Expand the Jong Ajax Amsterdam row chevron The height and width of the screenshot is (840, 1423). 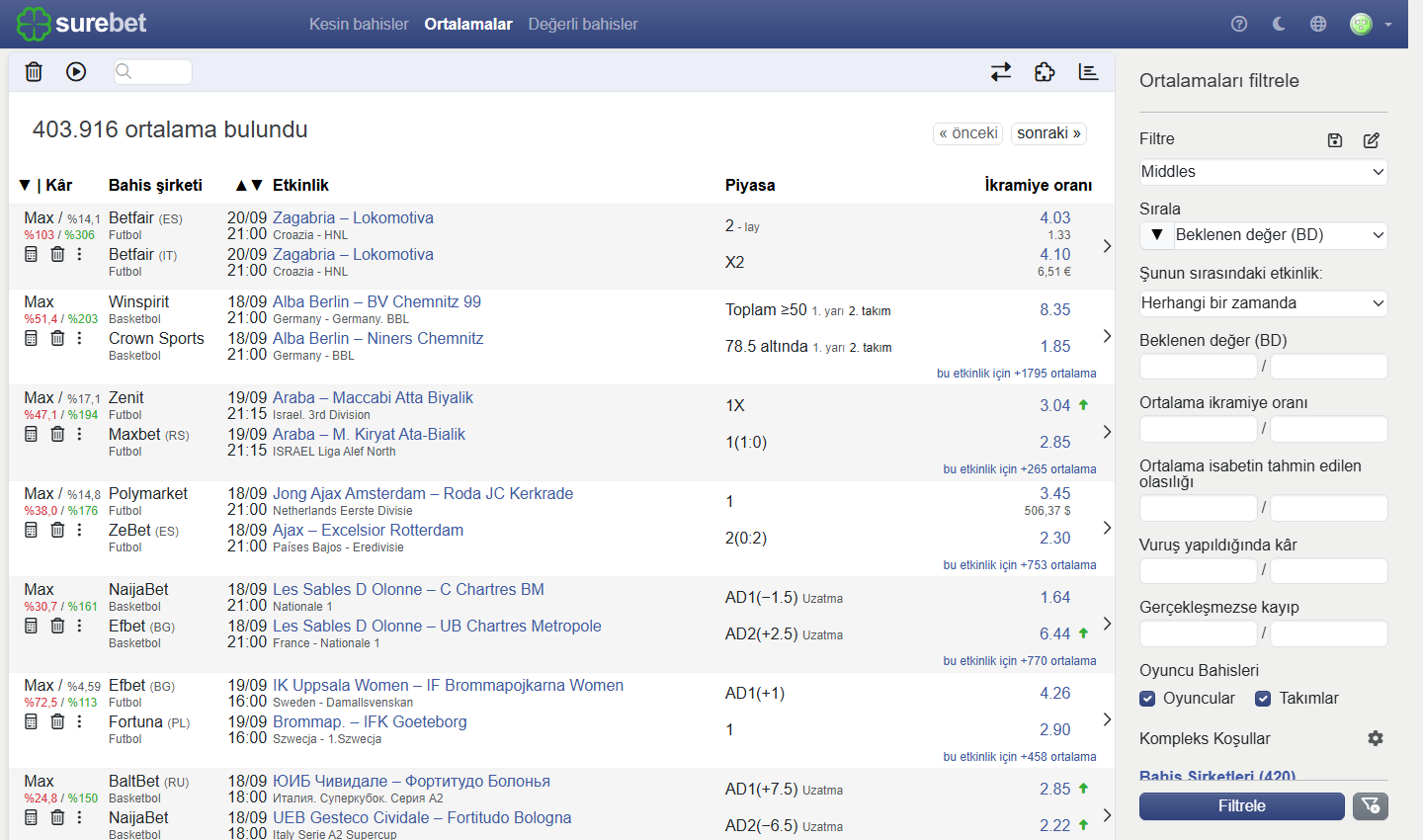coord(1107,528)
